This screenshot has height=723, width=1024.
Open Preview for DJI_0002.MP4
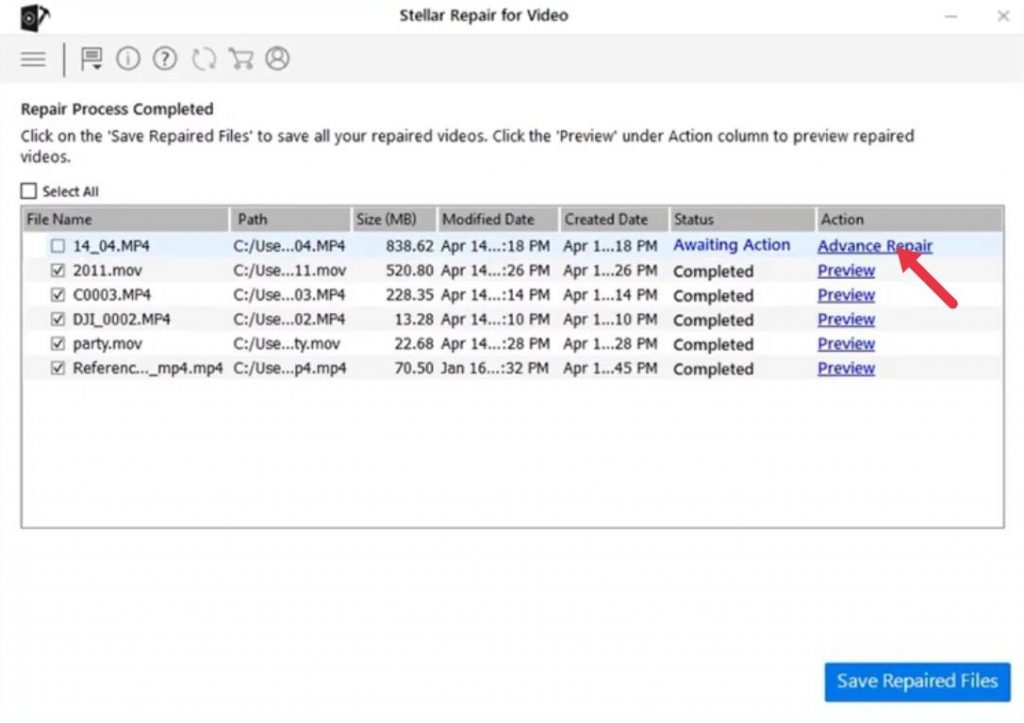tap(846, 319)
